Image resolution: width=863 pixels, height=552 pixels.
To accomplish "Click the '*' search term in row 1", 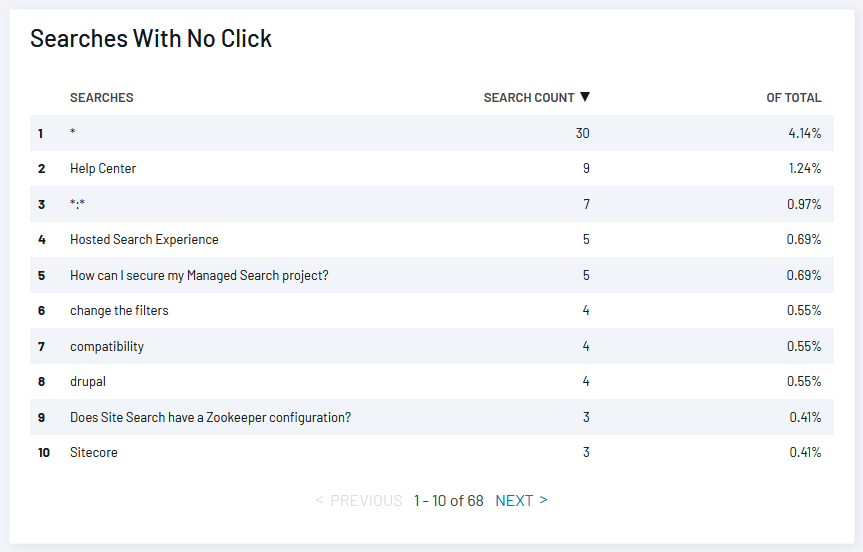I will pos(73,132).
